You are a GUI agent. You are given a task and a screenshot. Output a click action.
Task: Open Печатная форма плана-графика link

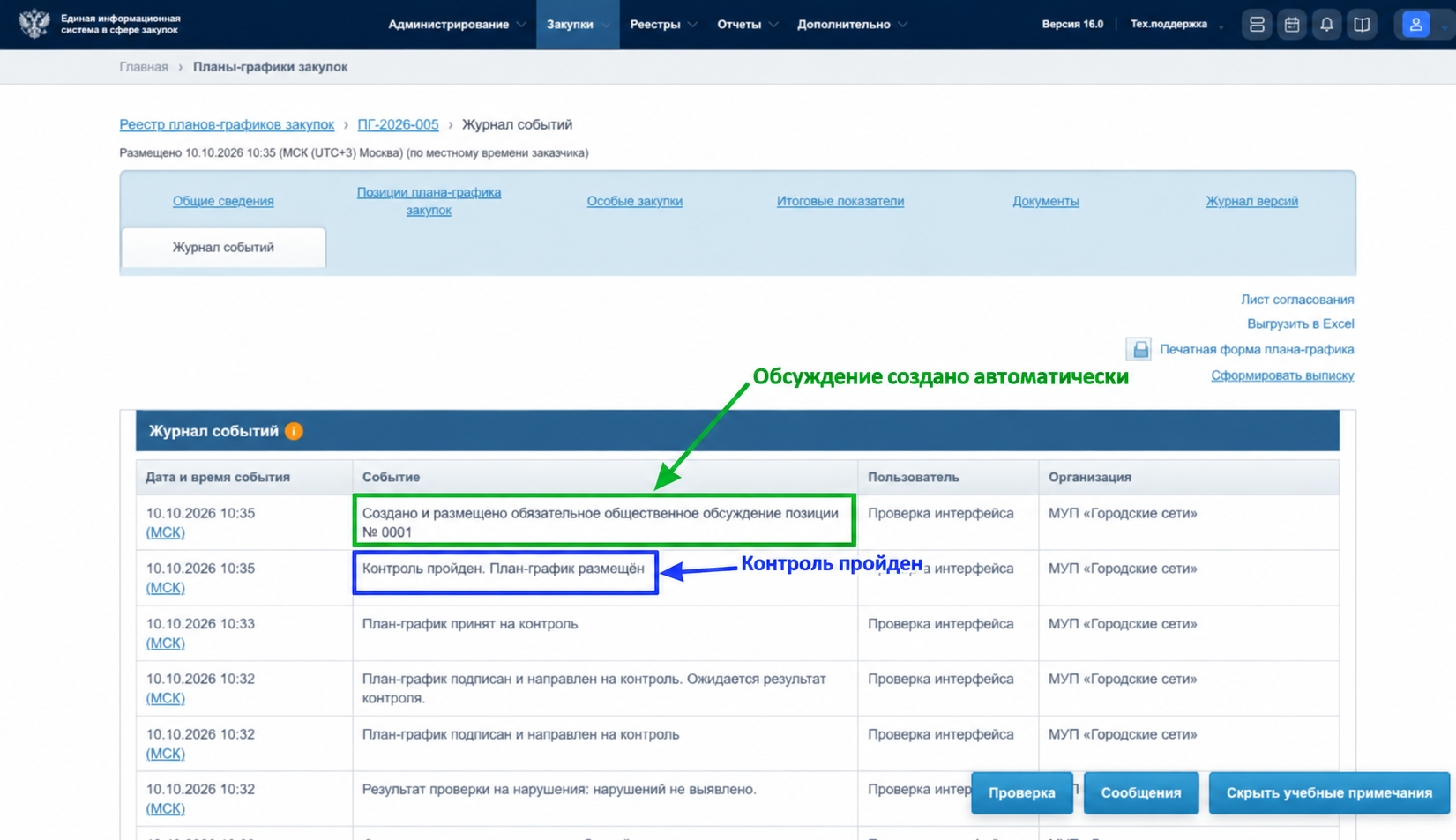(x=1257, y=349)
